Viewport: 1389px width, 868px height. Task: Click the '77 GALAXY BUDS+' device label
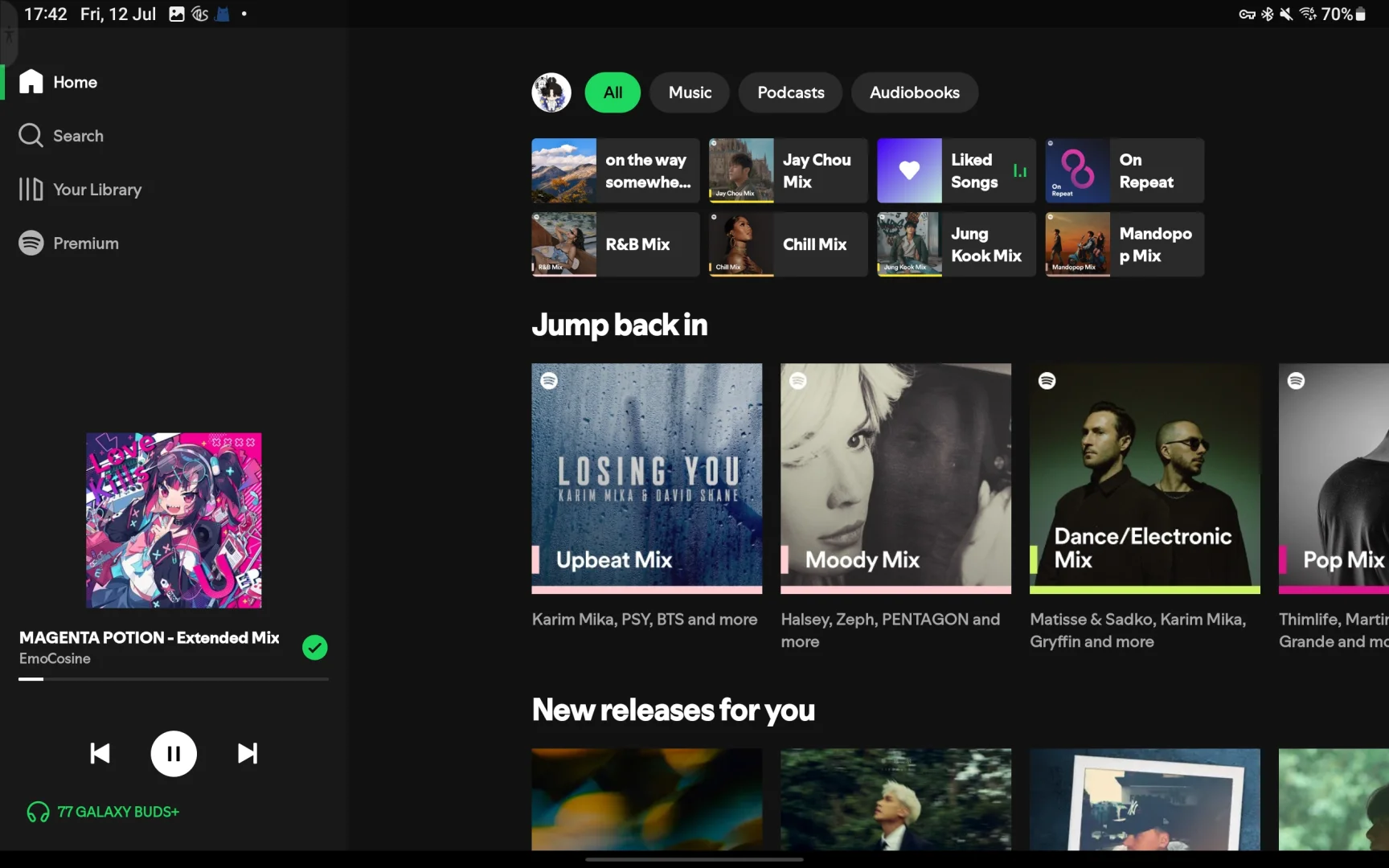point(118,812)
